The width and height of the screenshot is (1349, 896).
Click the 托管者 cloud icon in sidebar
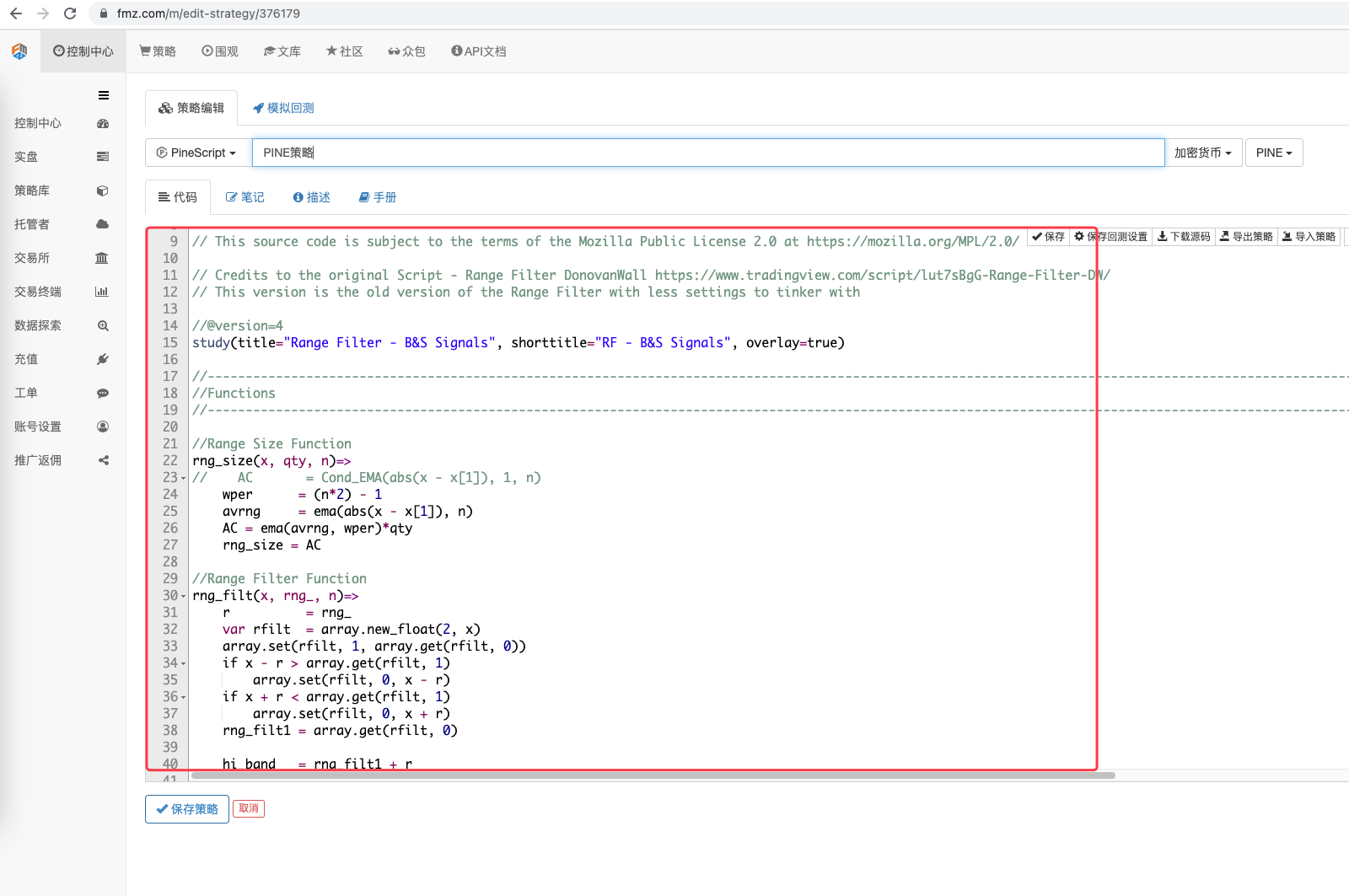click(x=103, y=224)
